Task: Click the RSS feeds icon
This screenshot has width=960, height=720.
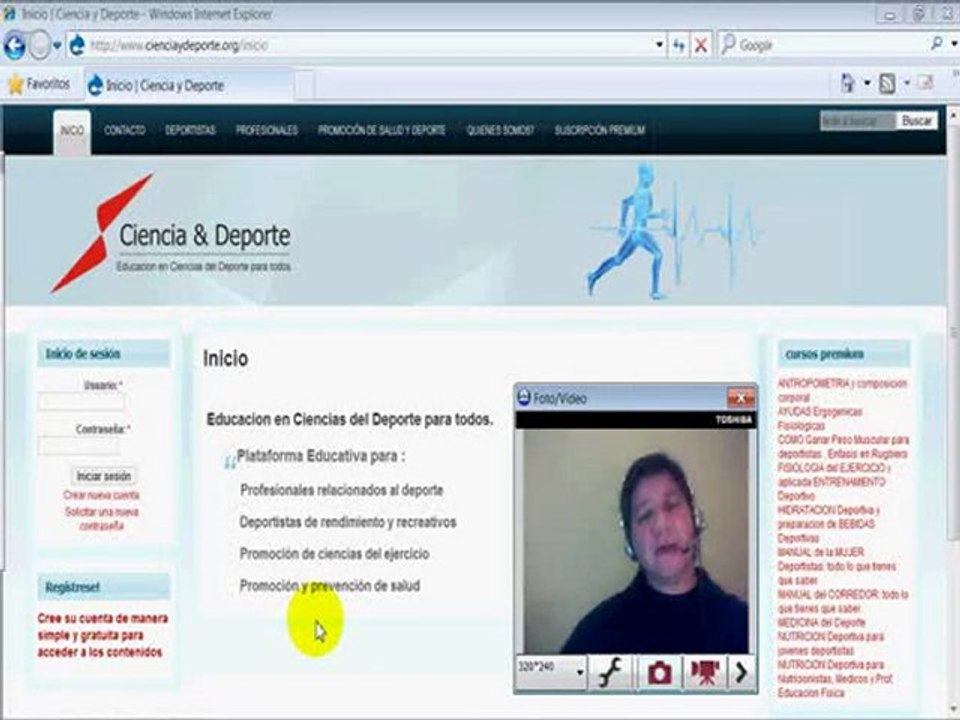Action: [887, 83]
